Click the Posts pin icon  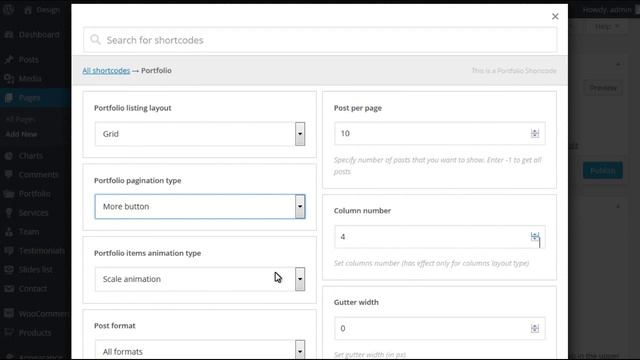(9, 60)
